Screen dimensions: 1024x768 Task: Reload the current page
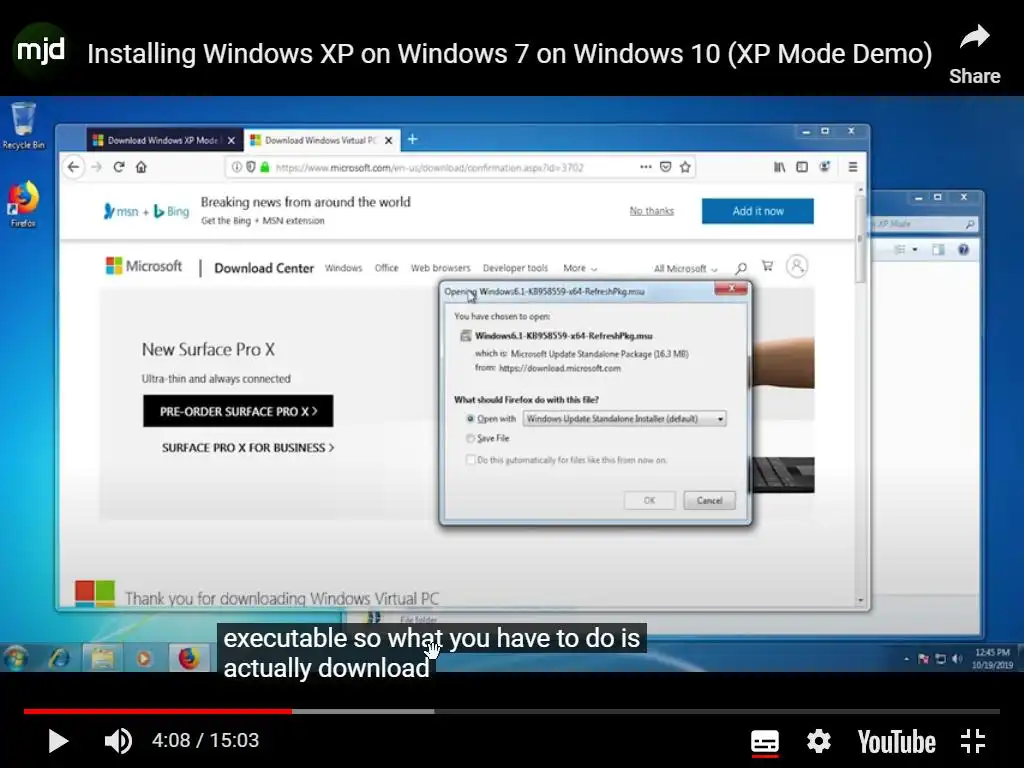pyautogui.click(x=119, y=167)
